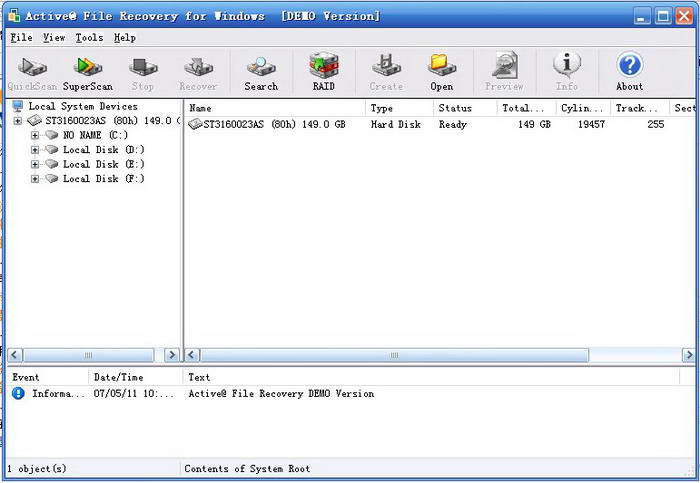Click the hard disk icon in the list row

coord(195,124)
